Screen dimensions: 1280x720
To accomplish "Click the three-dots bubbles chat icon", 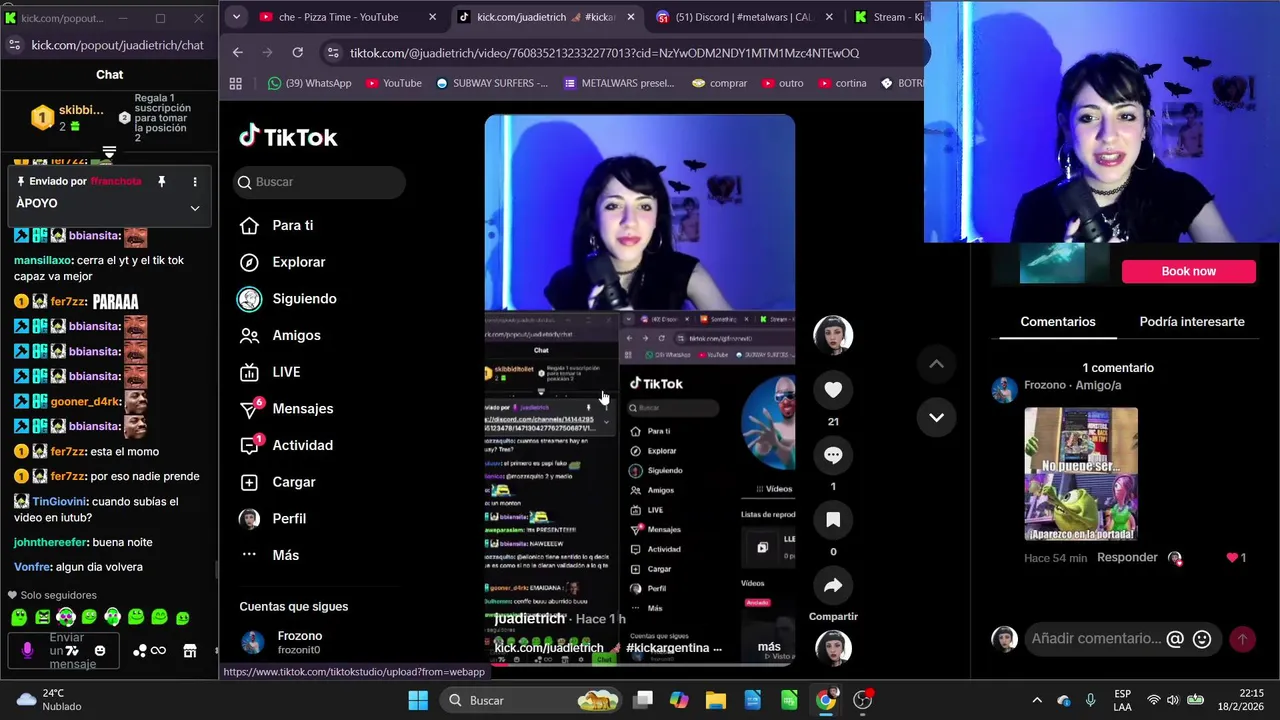I will (140, 651).
